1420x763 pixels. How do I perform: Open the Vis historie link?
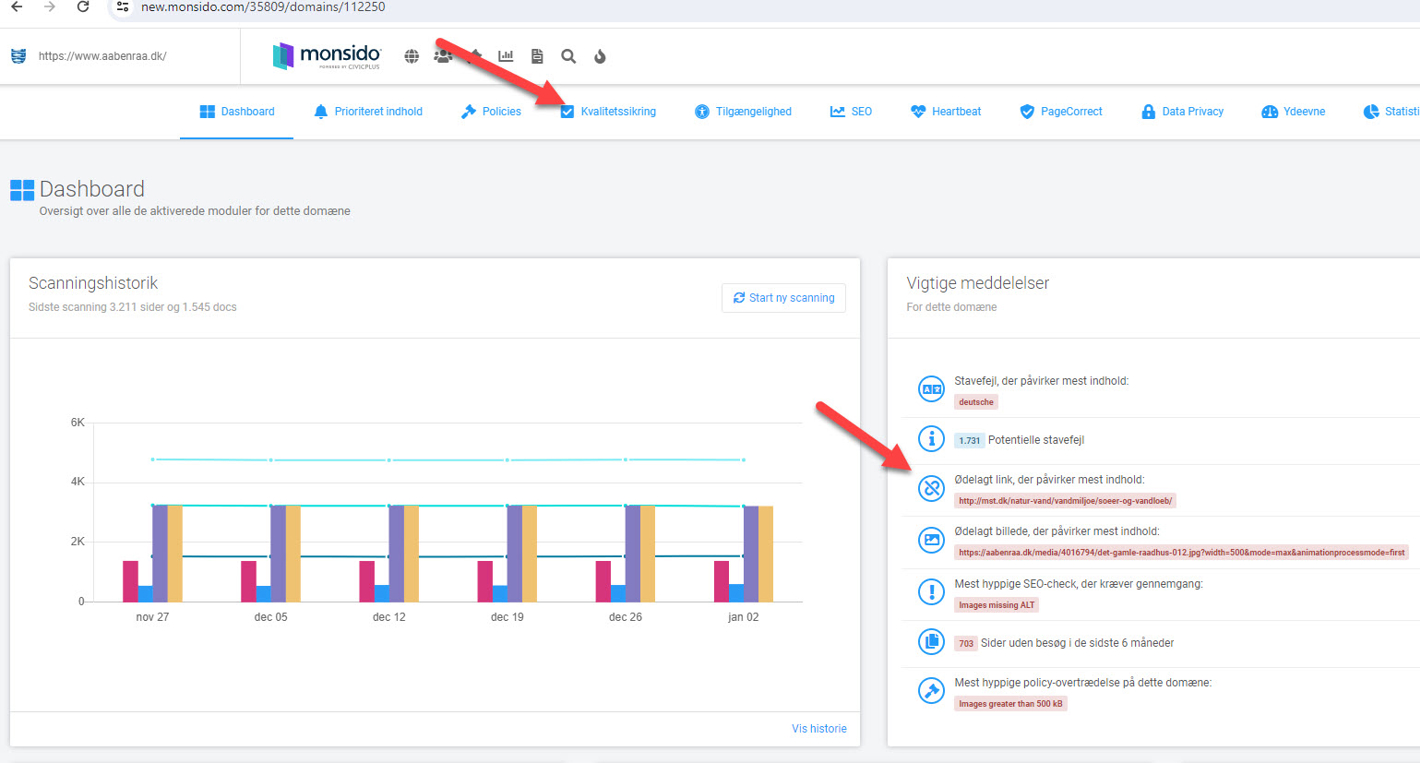pos(818,729)
